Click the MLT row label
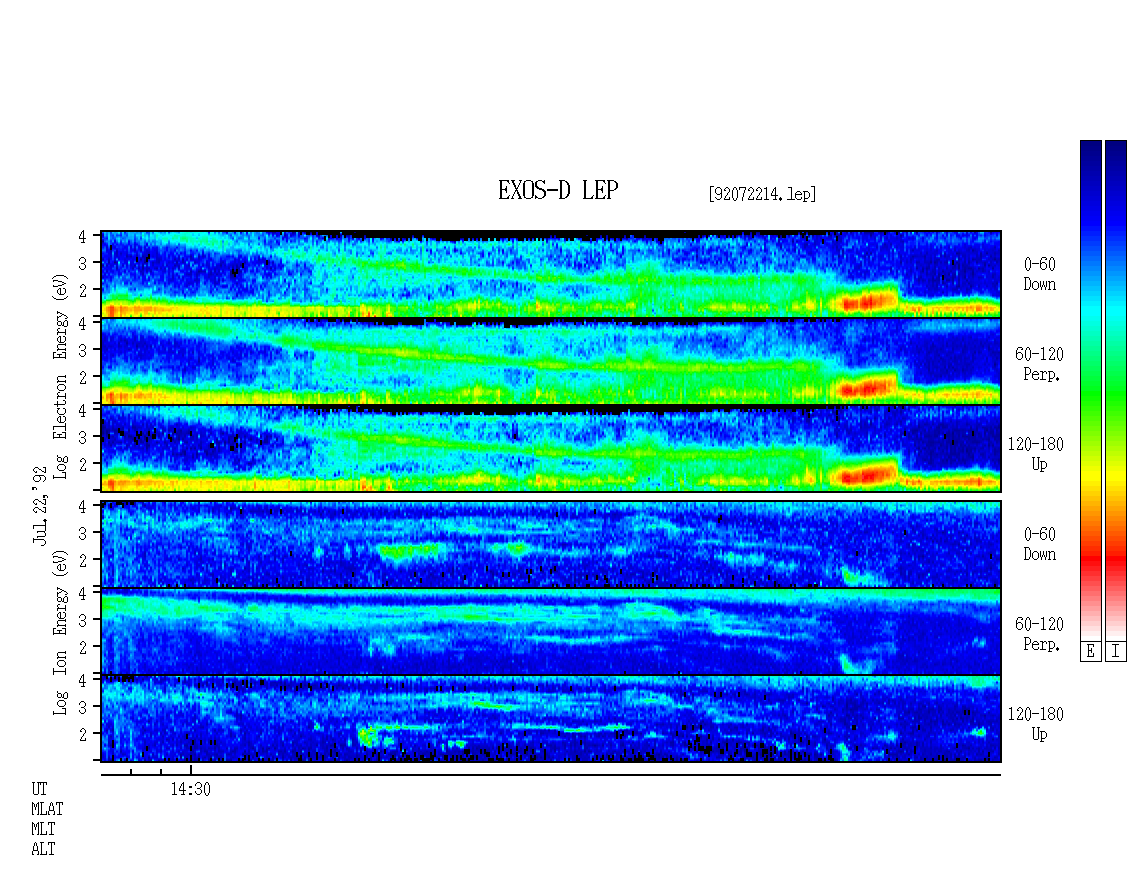The height and width of the screenshot is (875, 1130). 43,830
